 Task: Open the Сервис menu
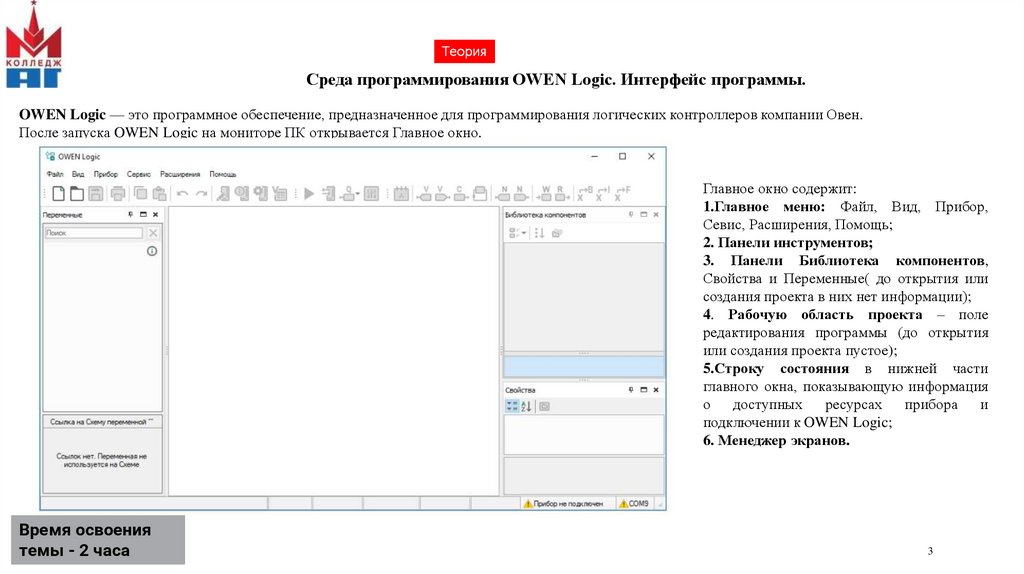click(x=138, y=174)
